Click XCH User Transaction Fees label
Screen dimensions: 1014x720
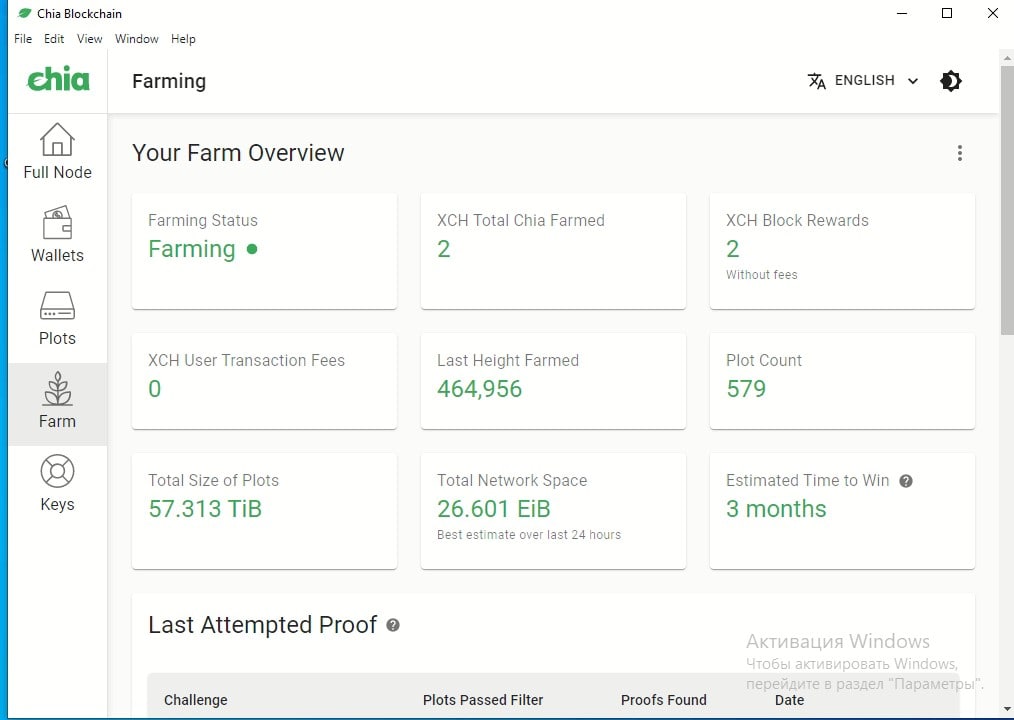[x=246, y=360]
